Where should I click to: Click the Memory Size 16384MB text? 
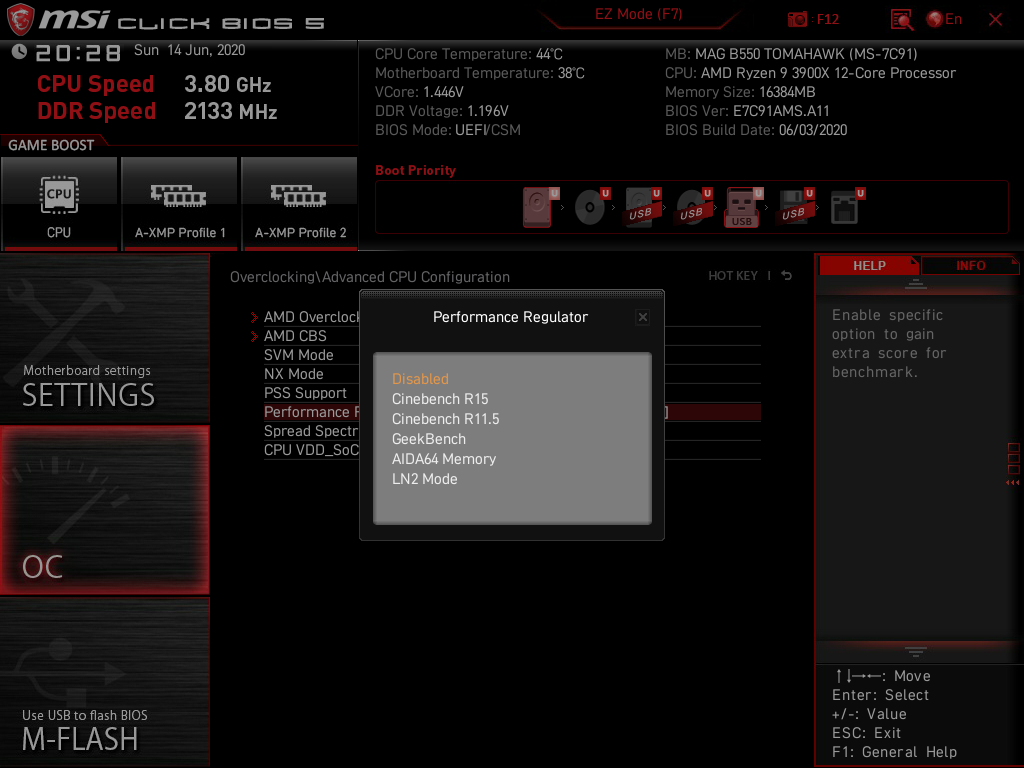740,92
